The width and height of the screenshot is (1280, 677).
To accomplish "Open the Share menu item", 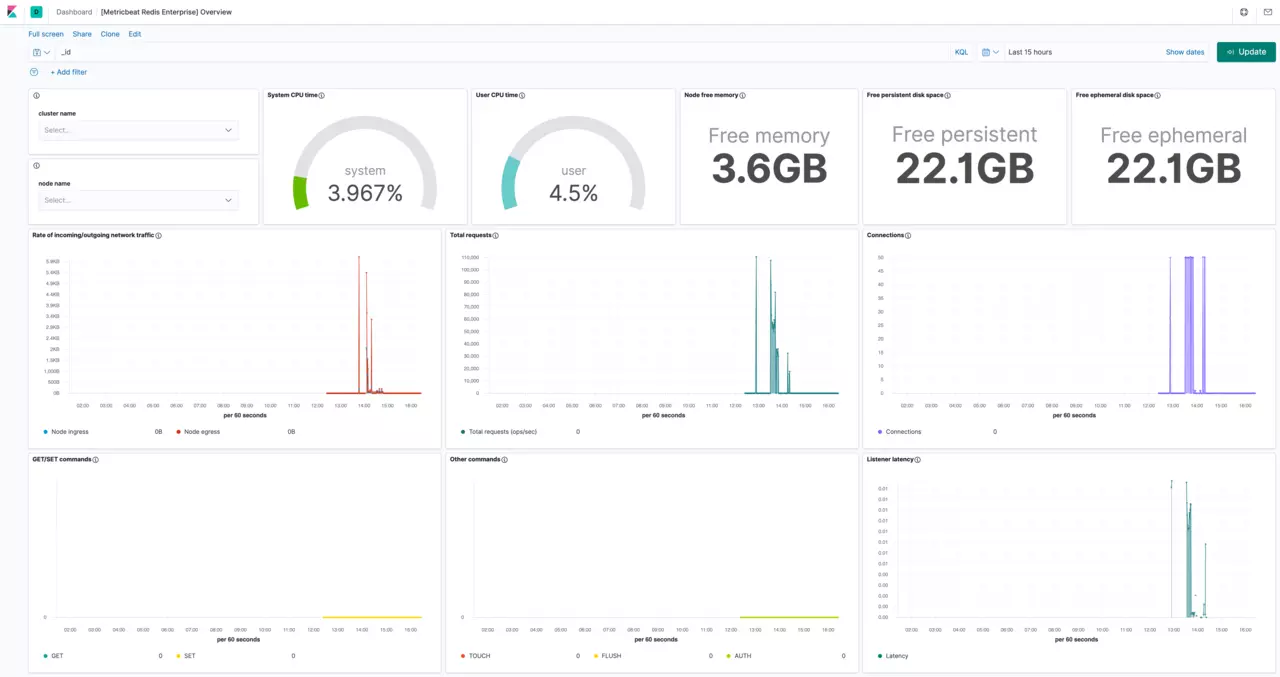I will [82, 34].
